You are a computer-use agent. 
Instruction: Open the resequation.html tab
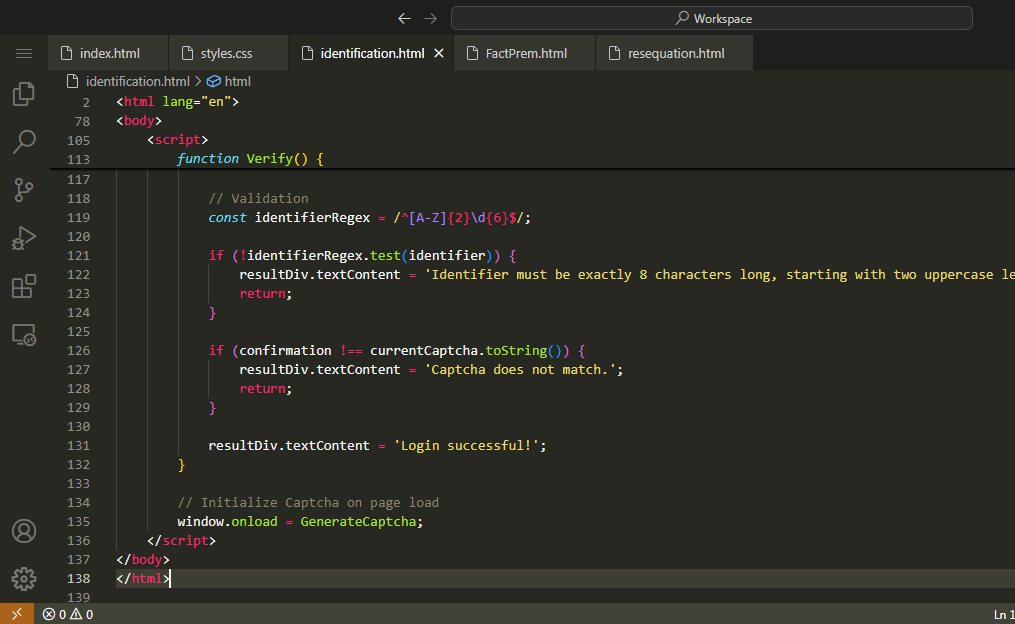[x=675, y=53]
